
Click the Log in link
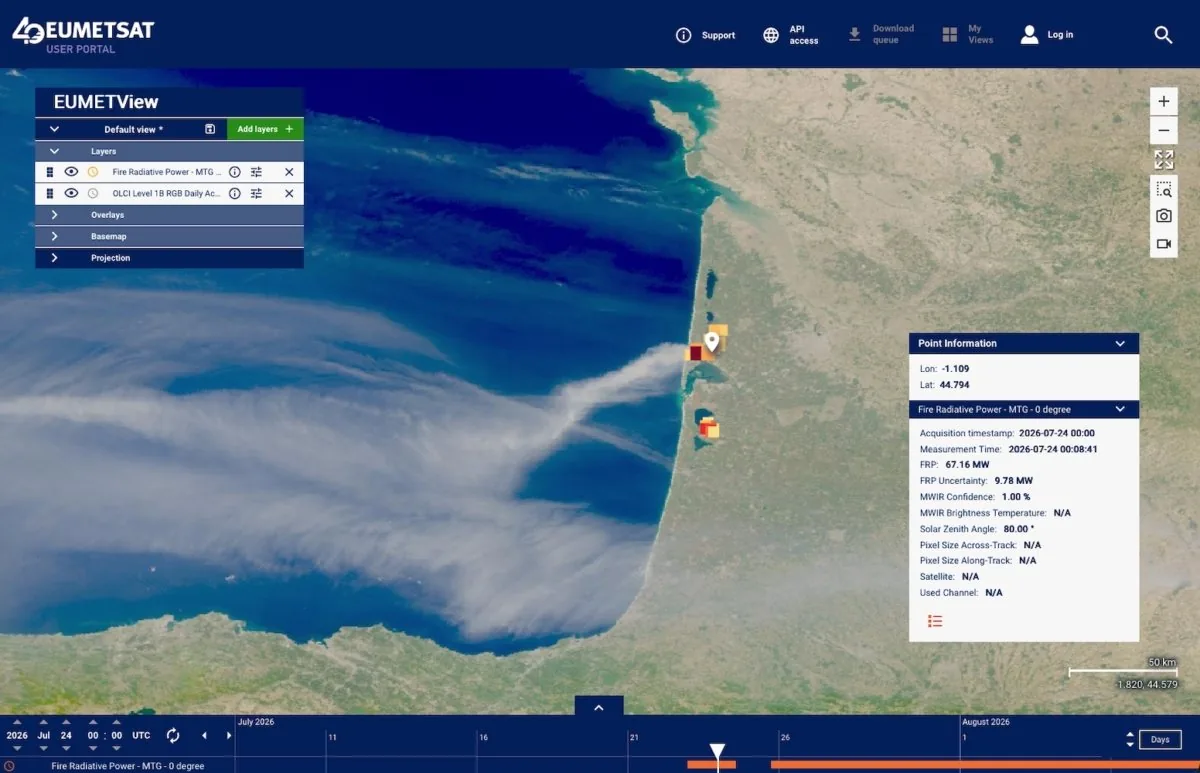click(x=1060, y=35)
